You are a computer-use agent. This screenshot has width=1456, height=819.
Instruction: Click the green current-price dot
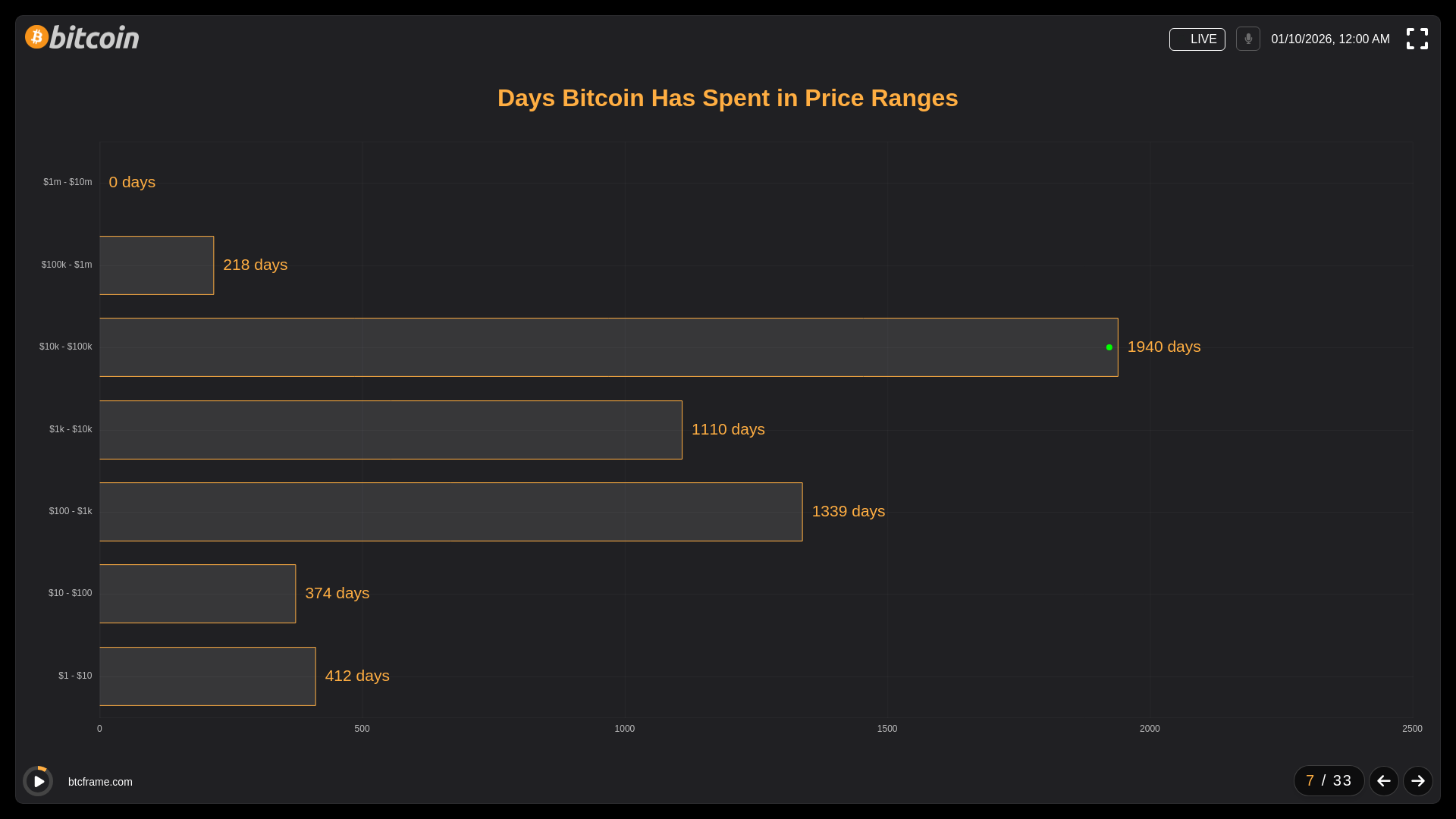1109,347
